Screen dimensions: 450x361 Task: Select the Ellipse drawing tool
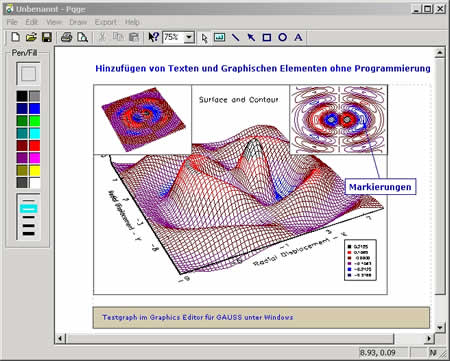pos(282,37)
